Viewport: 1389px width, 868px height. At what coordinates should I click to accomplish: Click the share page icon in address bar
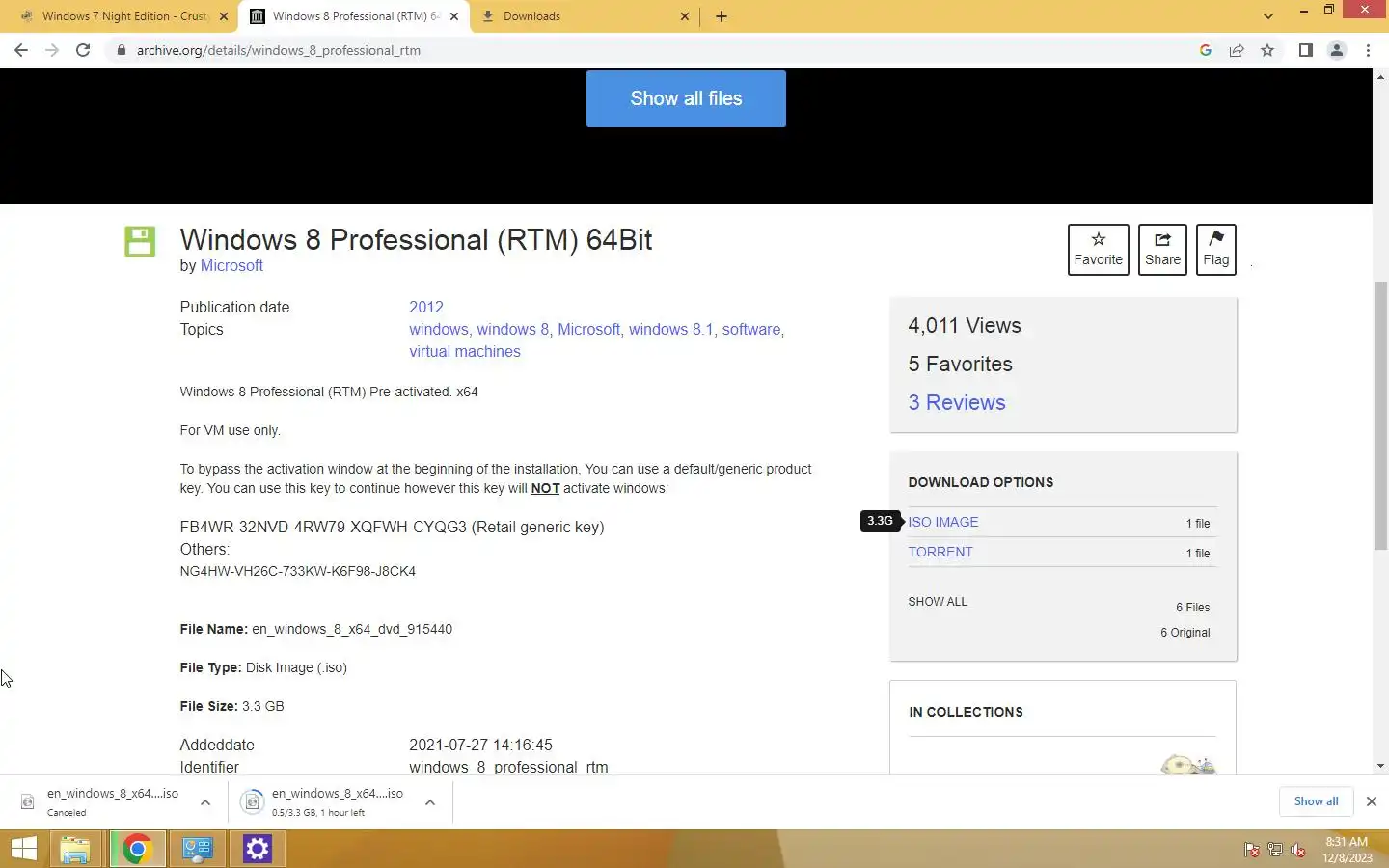1237,50
